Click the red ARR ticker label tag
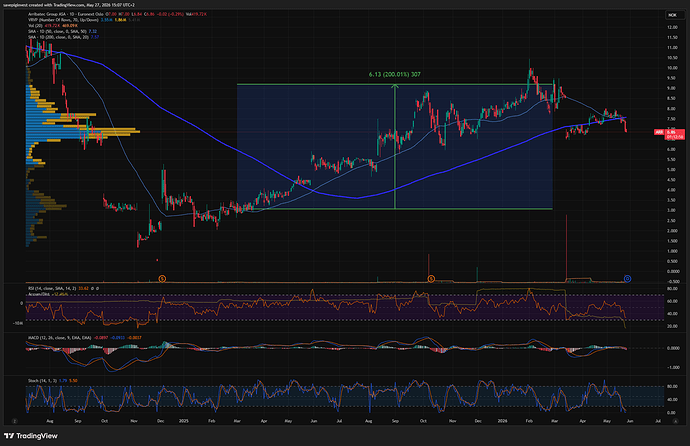 659,132
